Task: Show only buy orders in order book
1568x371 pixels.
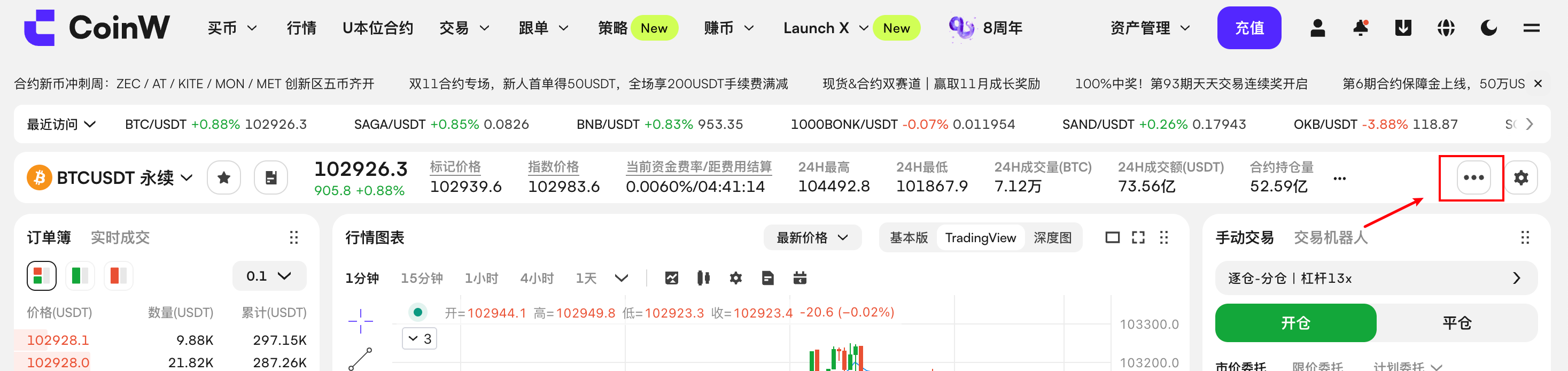Action: (x=80, y=276)
